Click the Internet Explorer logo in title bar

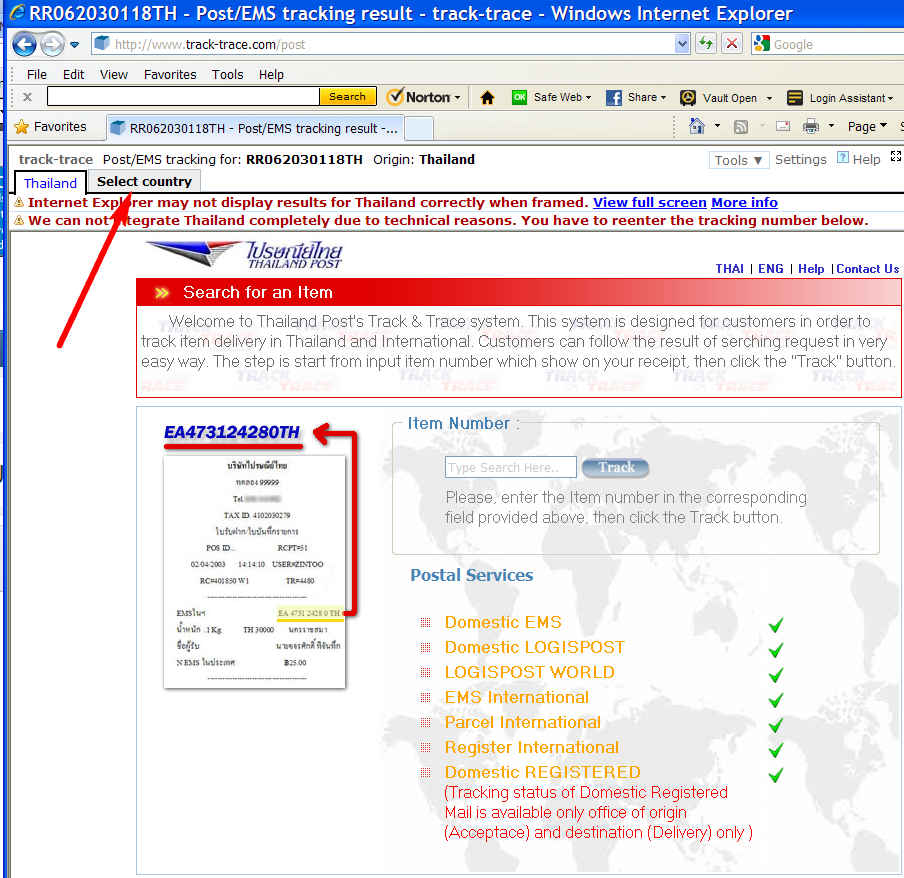pyautogui.click(x=17, y=13)
